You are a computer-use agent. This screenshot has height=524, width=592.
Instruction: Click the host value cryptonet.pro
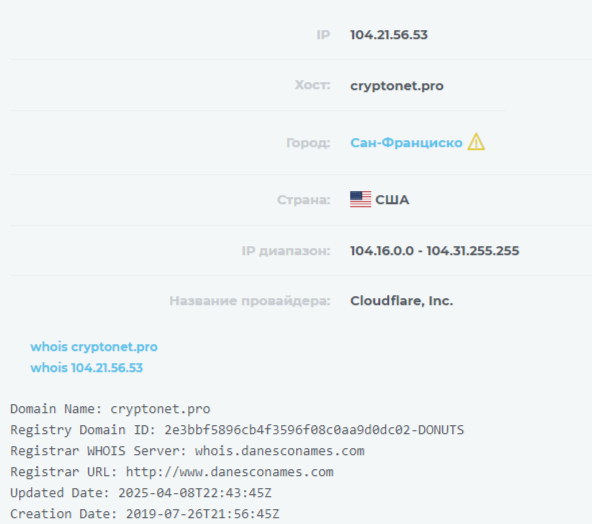pos(397,86)
